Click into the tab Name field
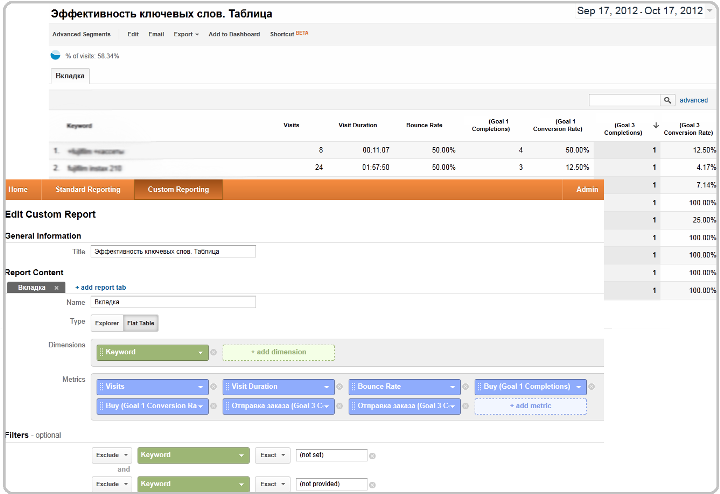The height and width of the screenshot is (494, 720). tap(173, 302)
